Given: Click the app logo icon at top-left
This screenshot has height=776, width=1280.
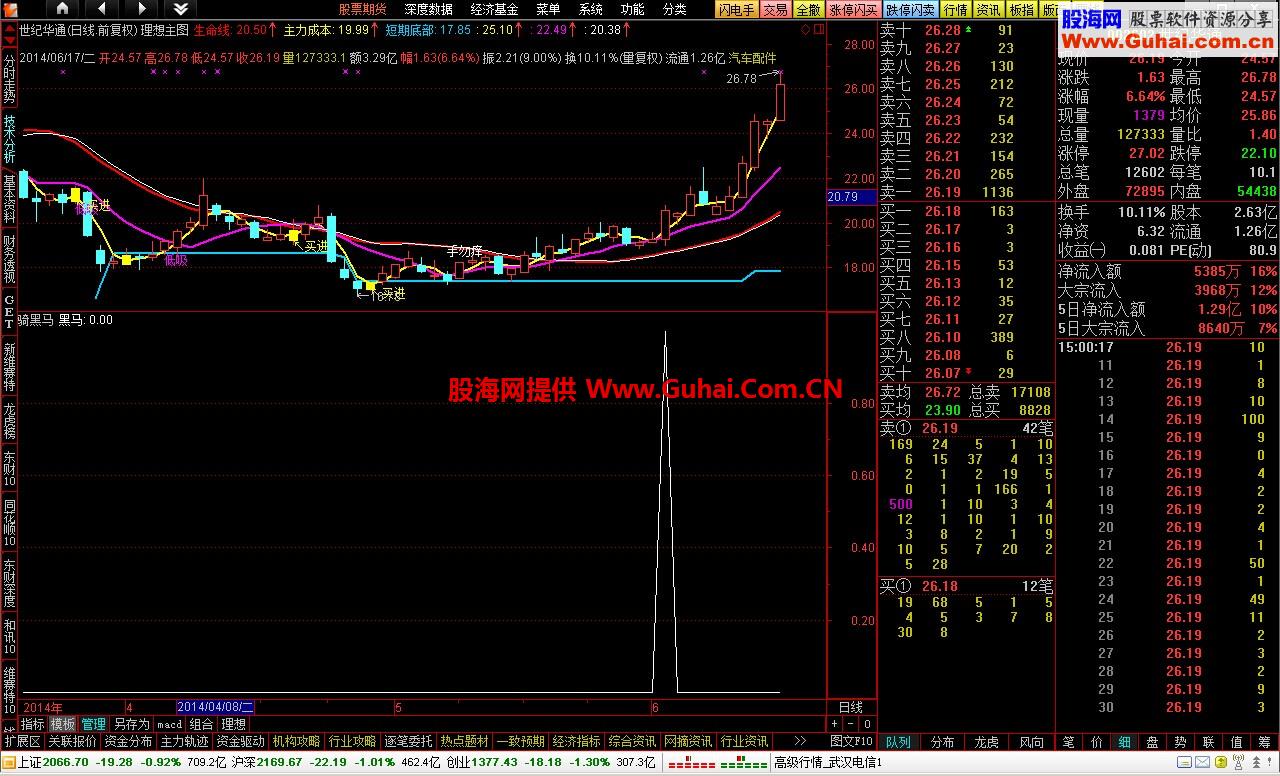Looking at the screenshot, I should [9, 9].
